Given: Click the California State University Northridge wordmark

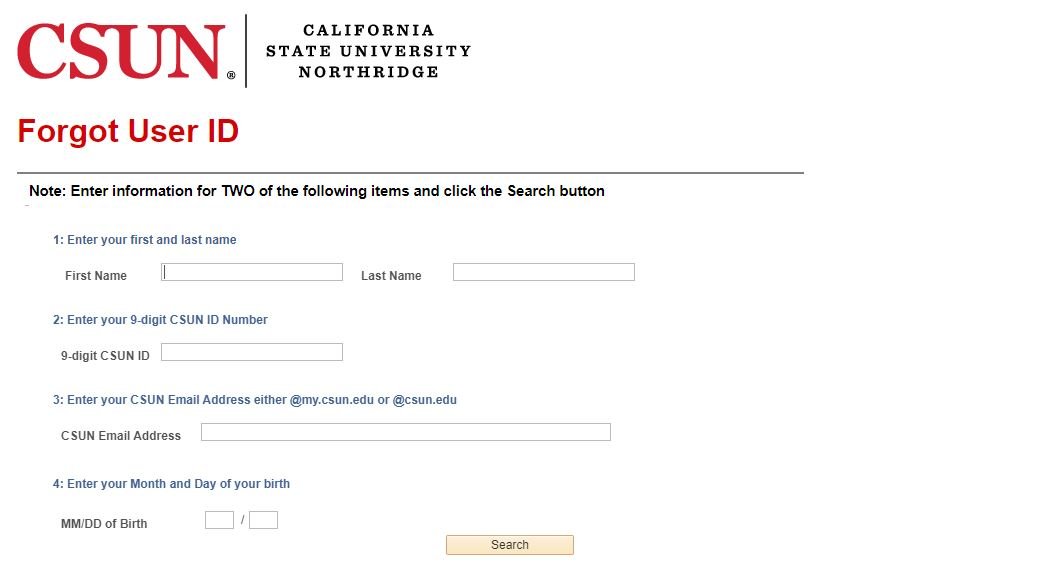Looking at the screenshot, I should [368, 51].
